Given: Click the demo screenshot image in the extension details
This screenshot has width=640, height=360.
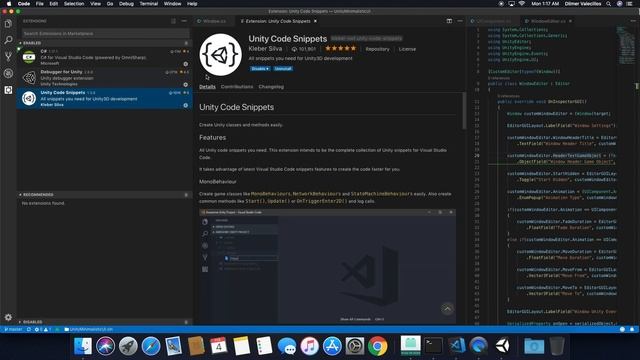Looking at the screenshot, I should (x=327, y=267).
